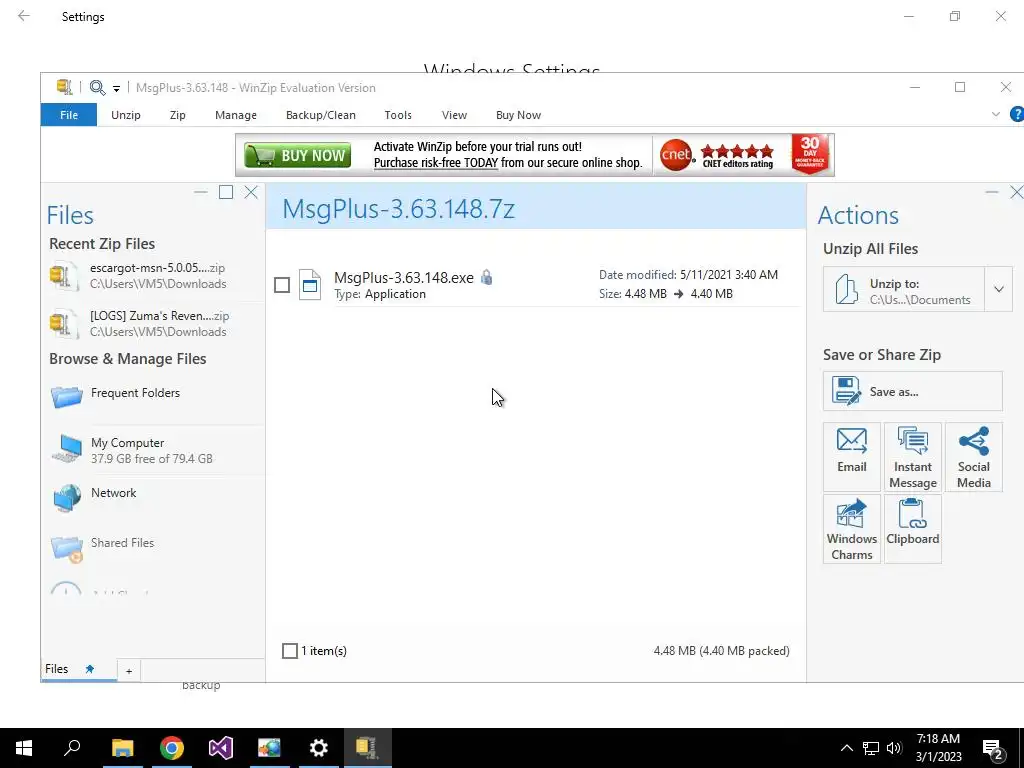The image size is (1024, 768).
Task: Click the magnifier search icon in quick access bar
Action: [97, 88]
